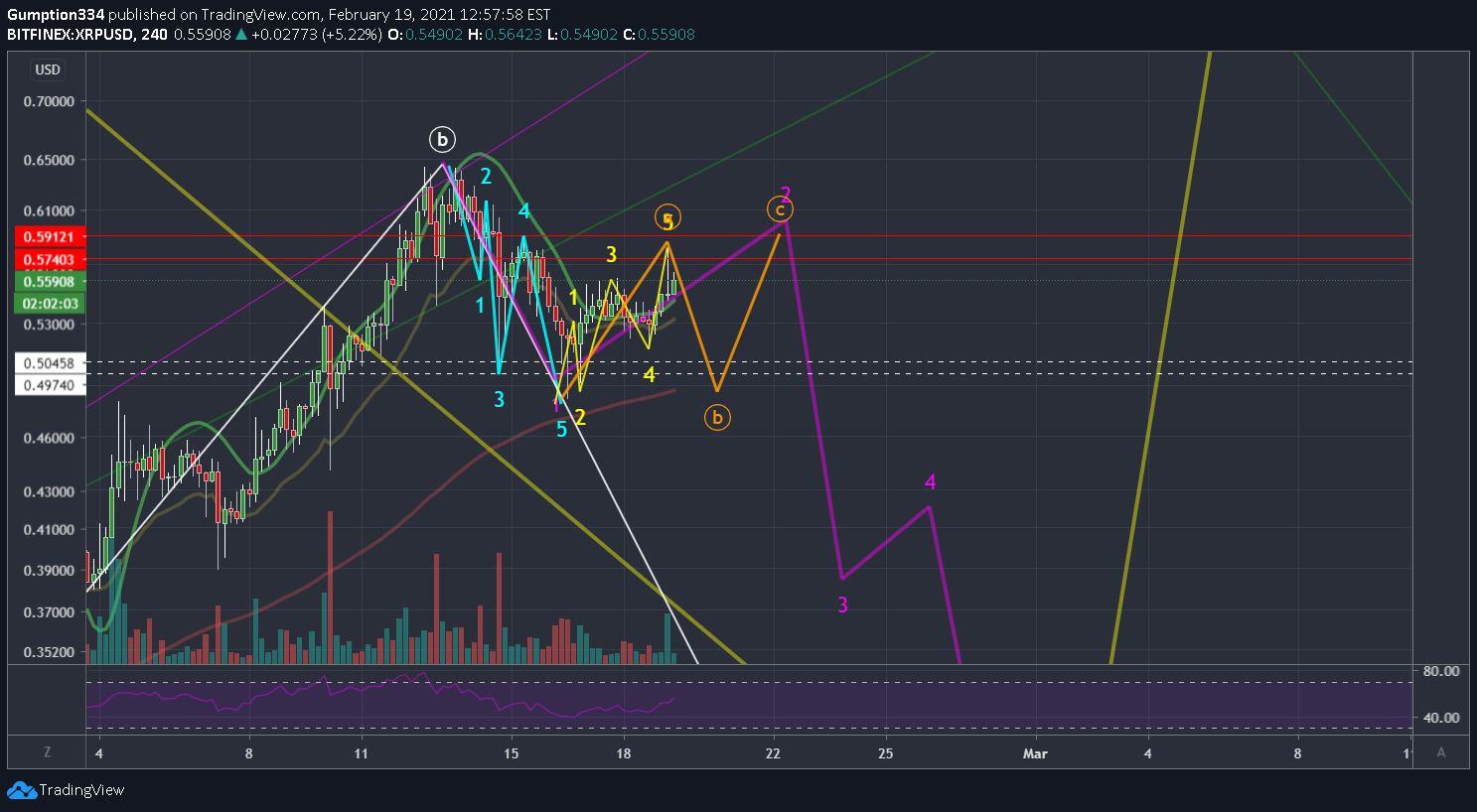Viewport: 1477px width, 812px height.
Task: Click the cyan wave label 1
Action: (480, 305)
